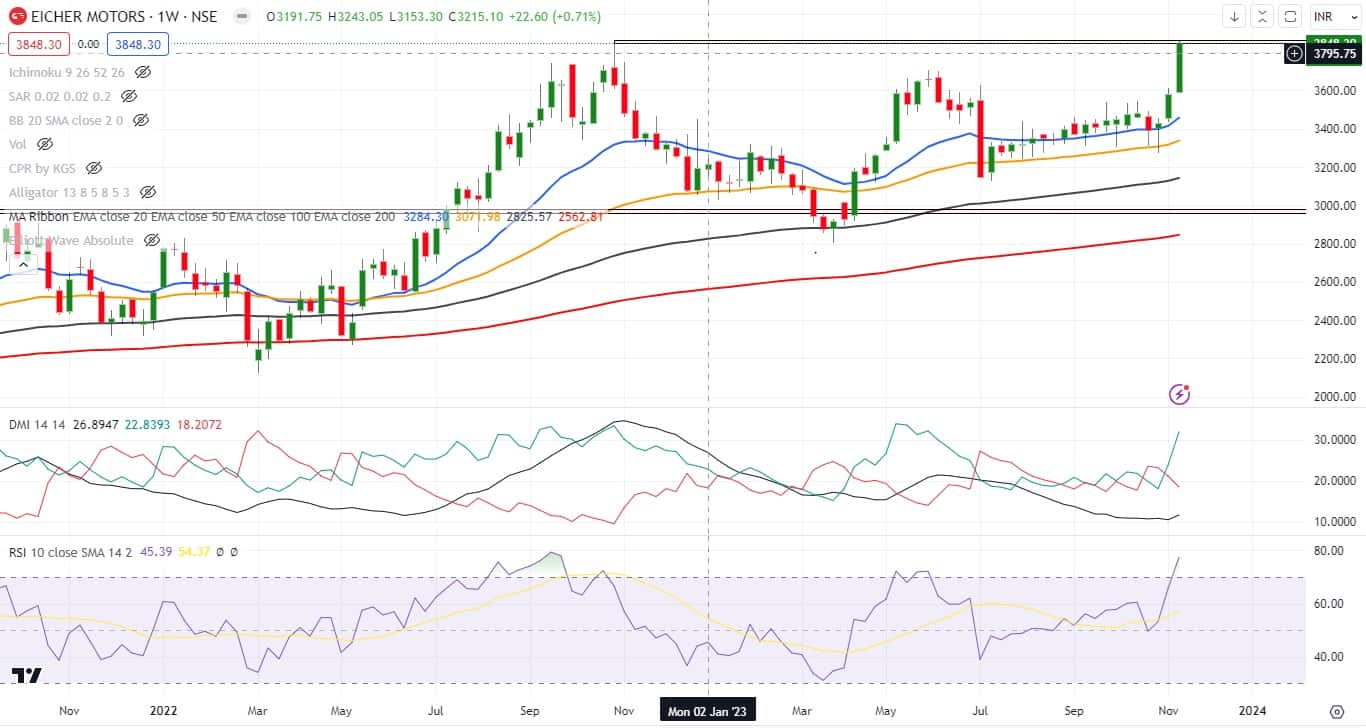Click the TradingView logo

27,676
